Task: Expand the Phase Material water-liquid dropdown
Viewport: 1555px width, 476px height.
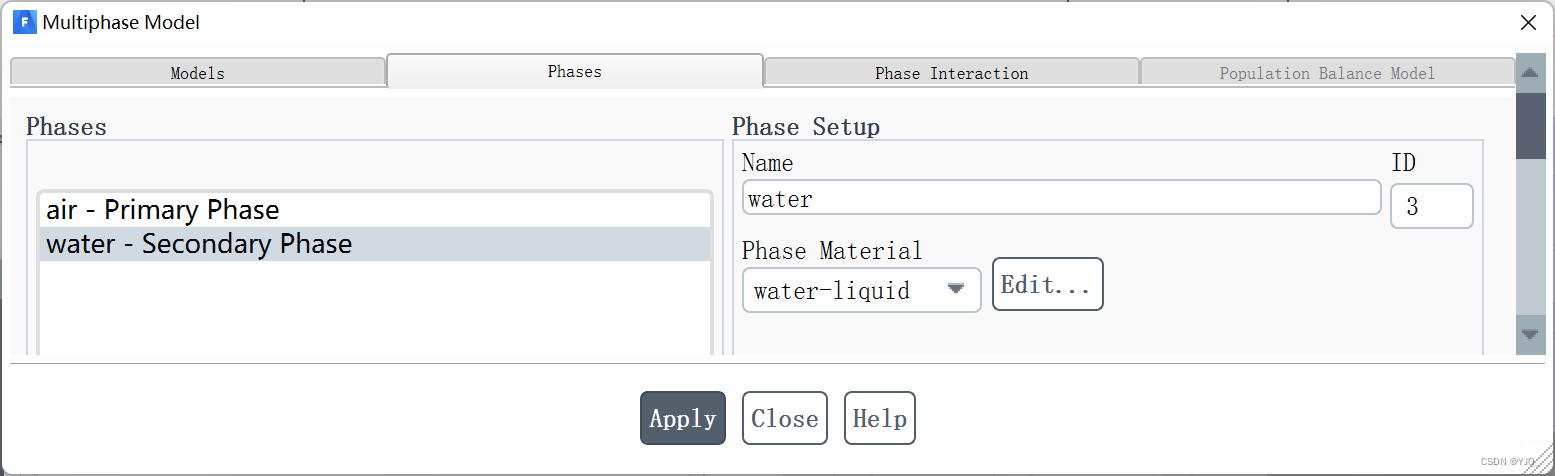Action: (x=861, y=290)
